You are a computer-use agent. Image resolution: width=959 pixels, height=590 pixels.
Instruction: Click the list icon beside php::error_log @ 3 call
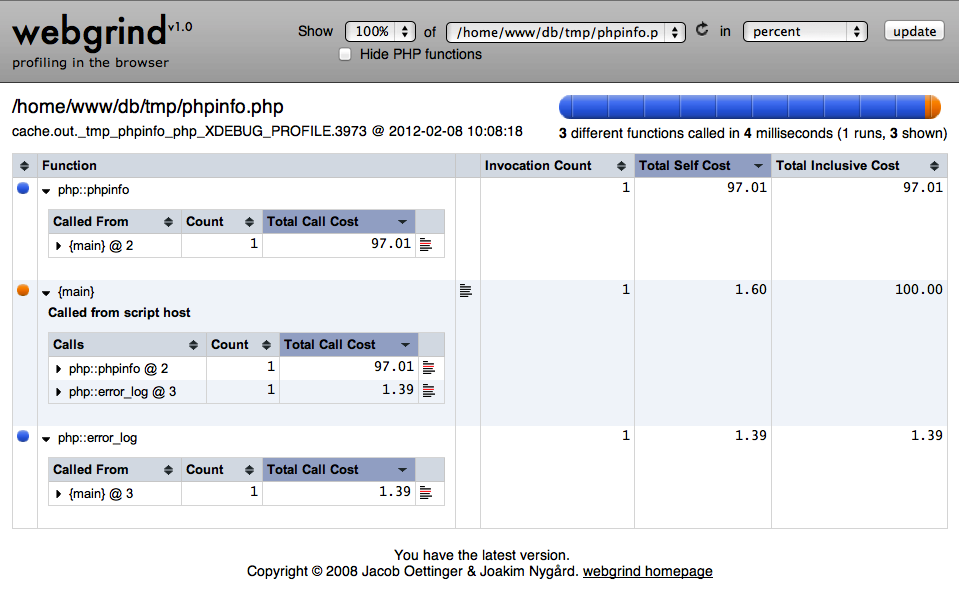430,391
